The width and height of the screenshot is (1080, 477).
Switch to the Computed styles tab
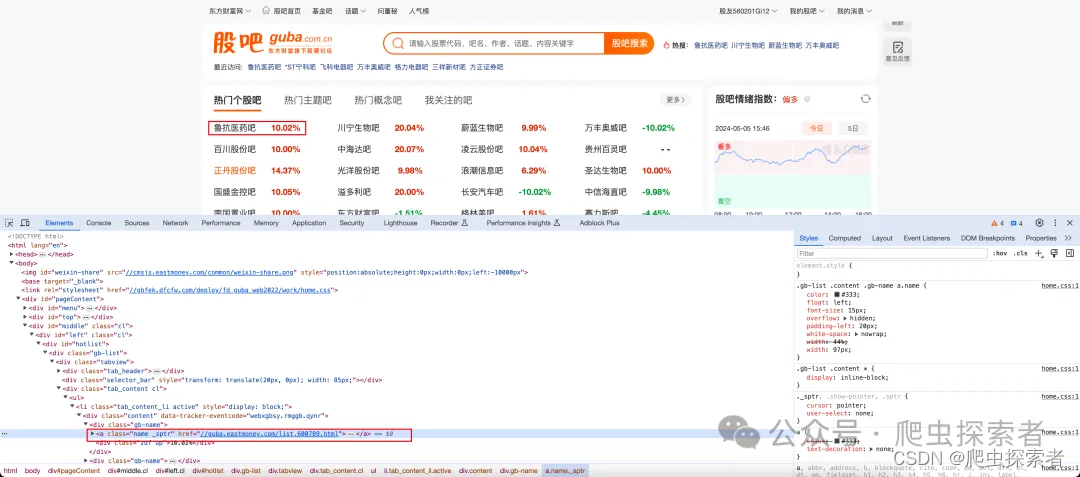pyautogui.click(x=844, y=238)
